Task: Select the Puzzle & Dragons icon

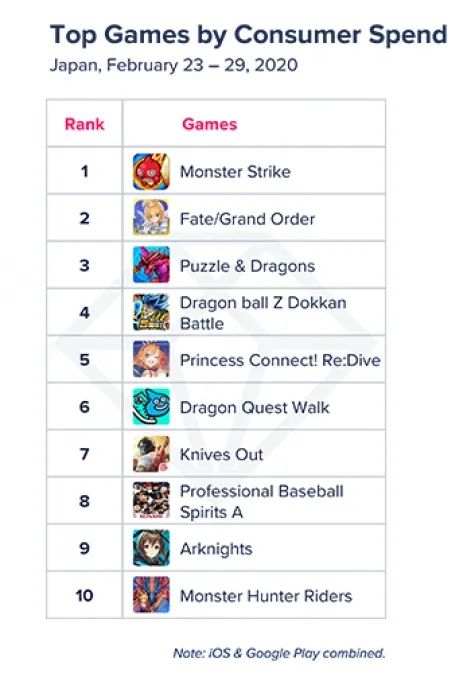Action: pyautogui.click(x=151, y=265)
